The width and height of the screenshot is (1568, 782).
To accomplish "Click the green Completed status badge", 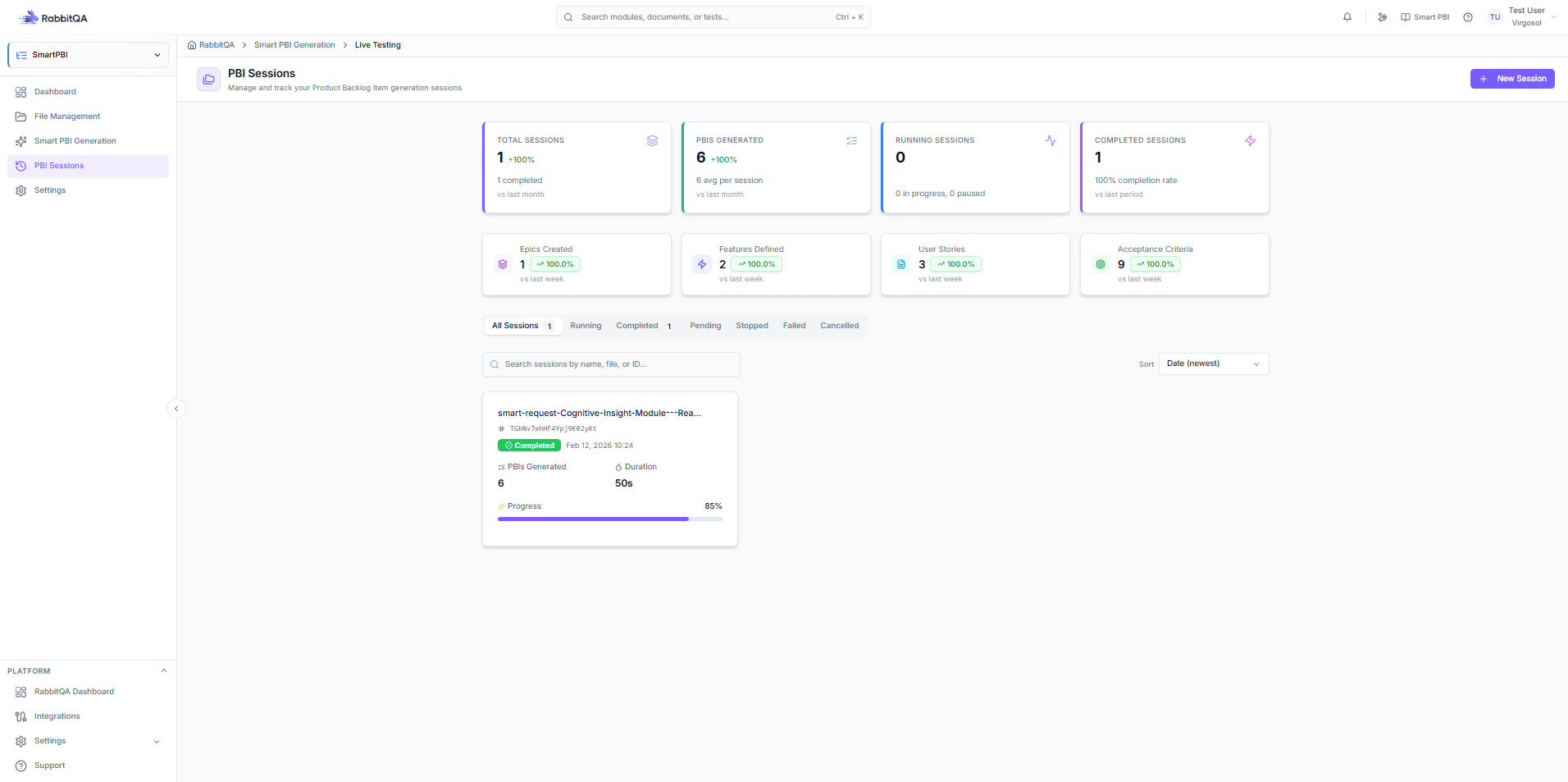I will coord(529,446).
